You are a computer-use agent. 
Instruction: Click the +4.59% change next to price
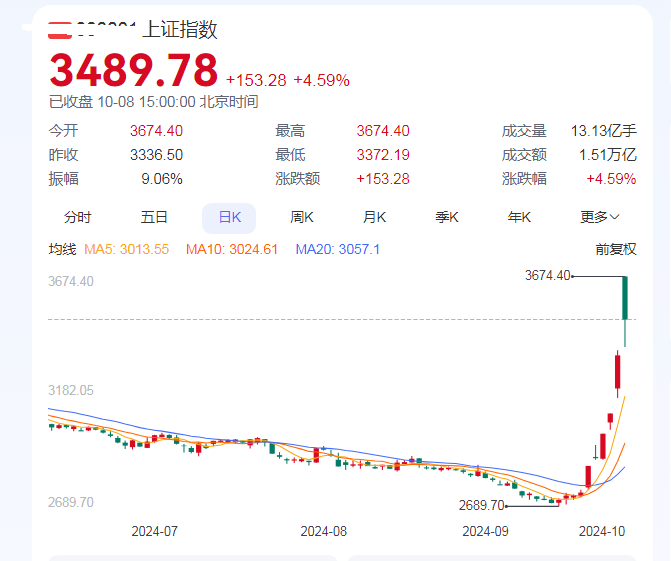click(x=321, y=80)
